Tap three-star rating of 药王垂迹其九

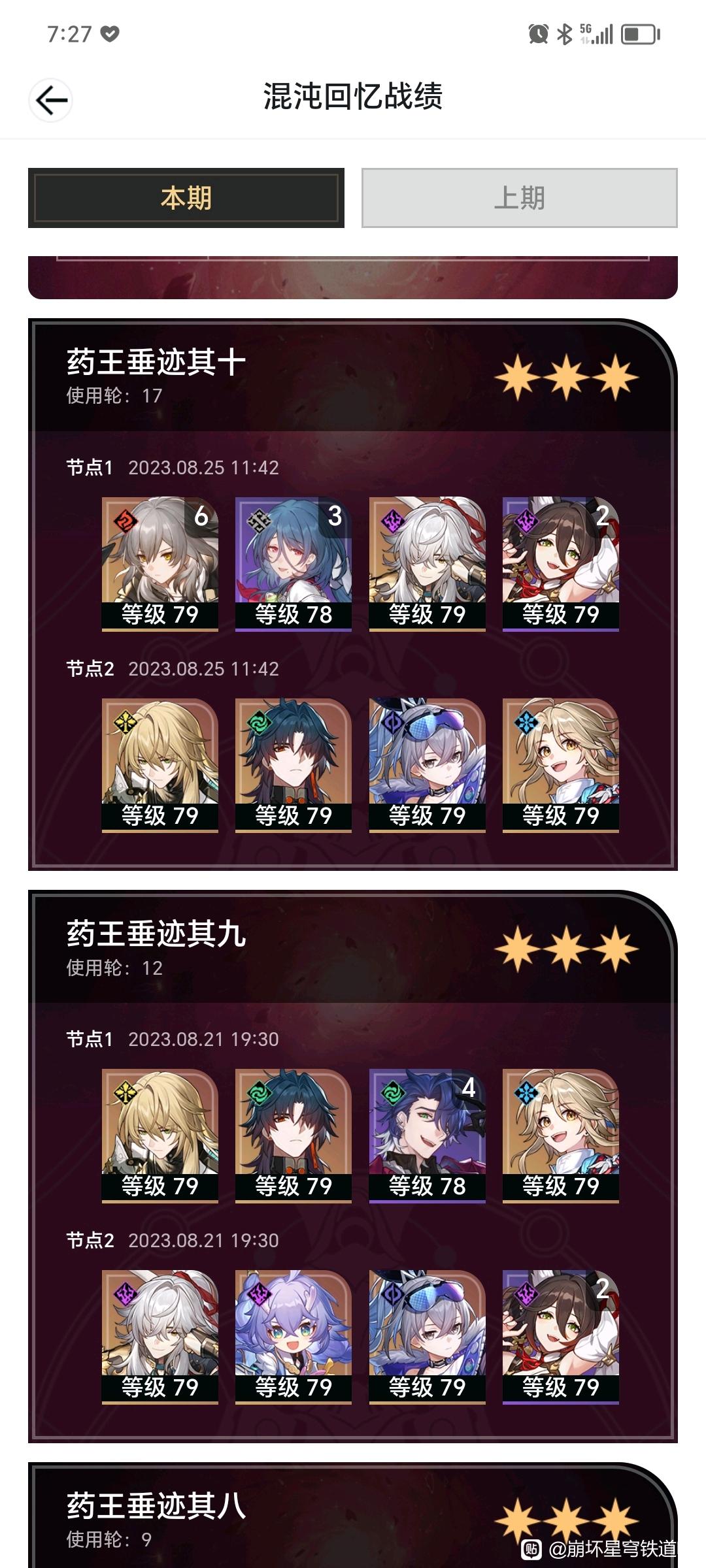[566, 949]
